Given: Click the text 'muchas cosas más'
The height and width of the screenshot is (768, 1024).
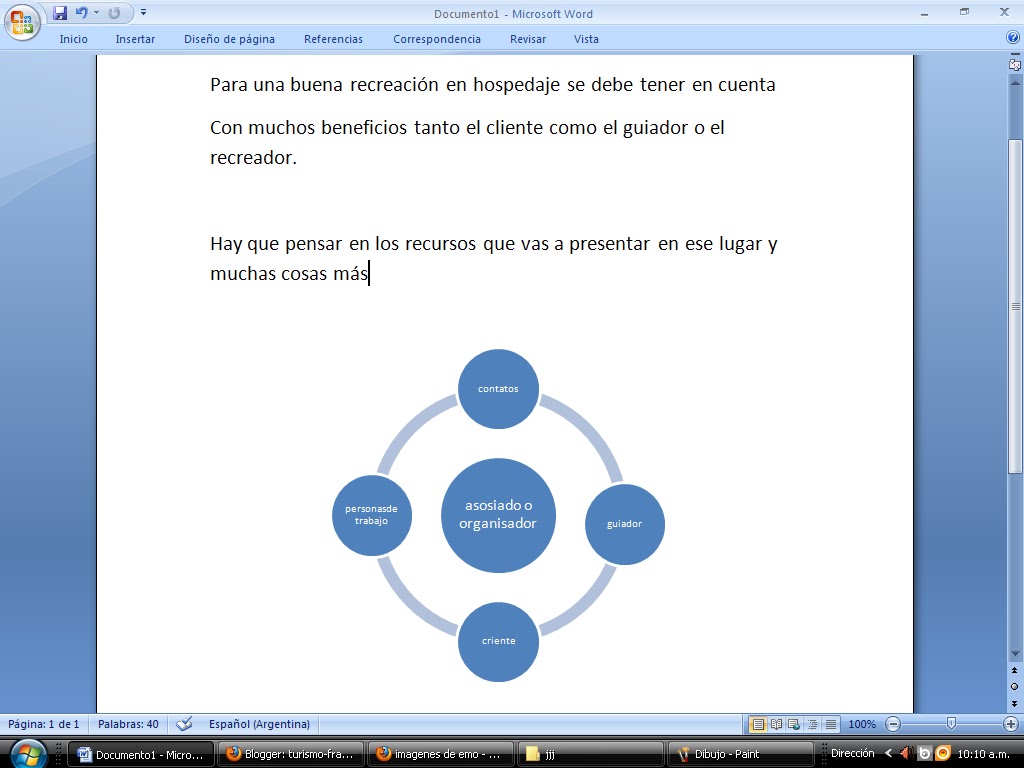Looking at the screenshot, I should (289, 273).
